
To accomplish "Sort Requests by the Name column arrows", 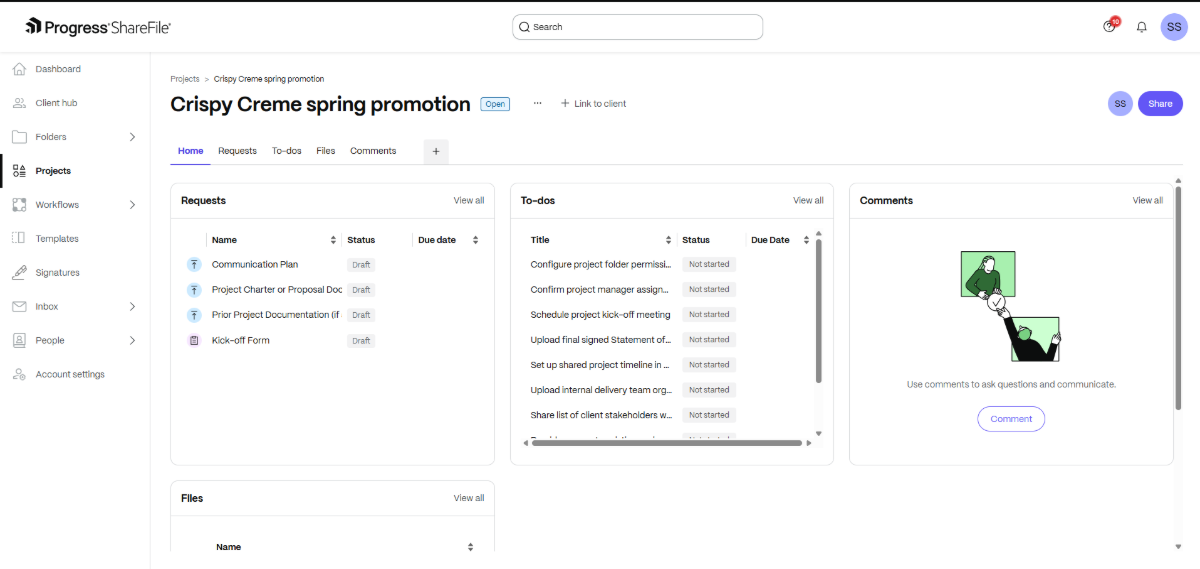I will point(333,240).
